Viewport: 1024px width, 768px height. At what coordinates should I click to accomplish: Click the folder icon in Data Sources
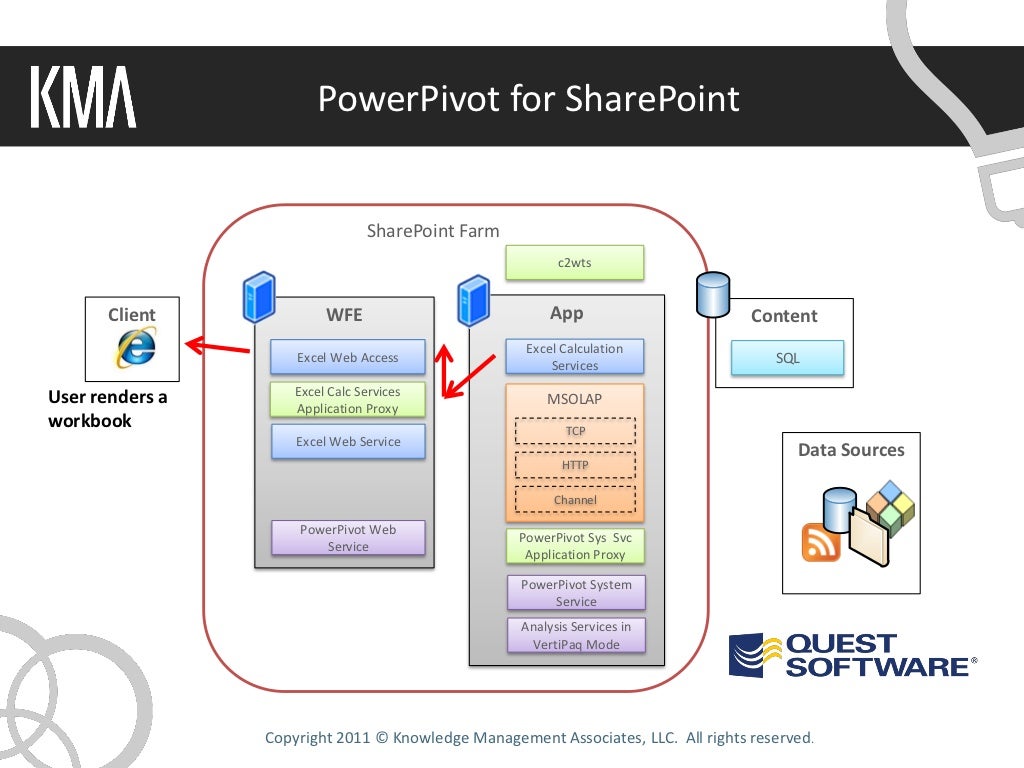pos(869,536)
